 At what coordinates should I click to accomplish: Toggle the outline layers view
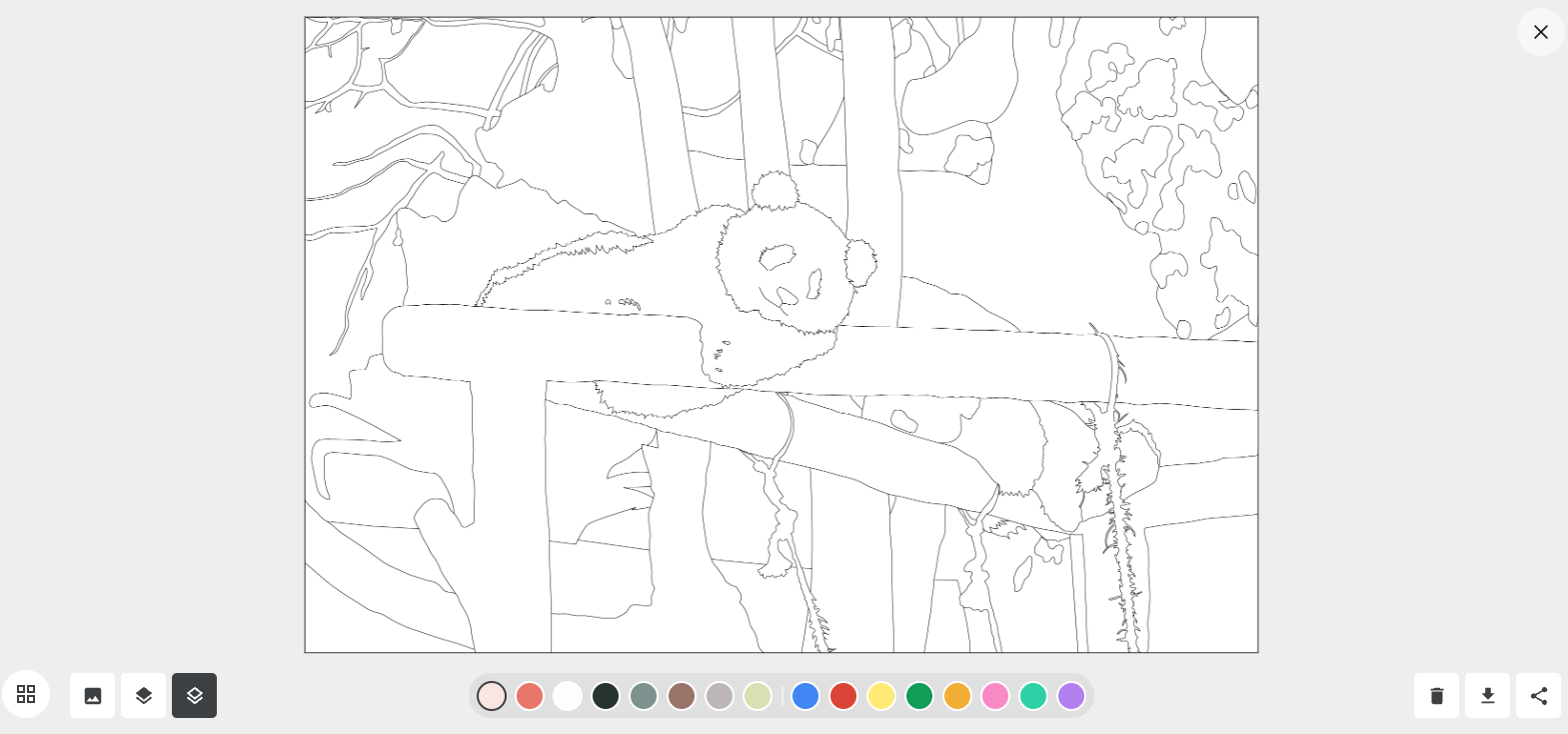coord(195,696)
